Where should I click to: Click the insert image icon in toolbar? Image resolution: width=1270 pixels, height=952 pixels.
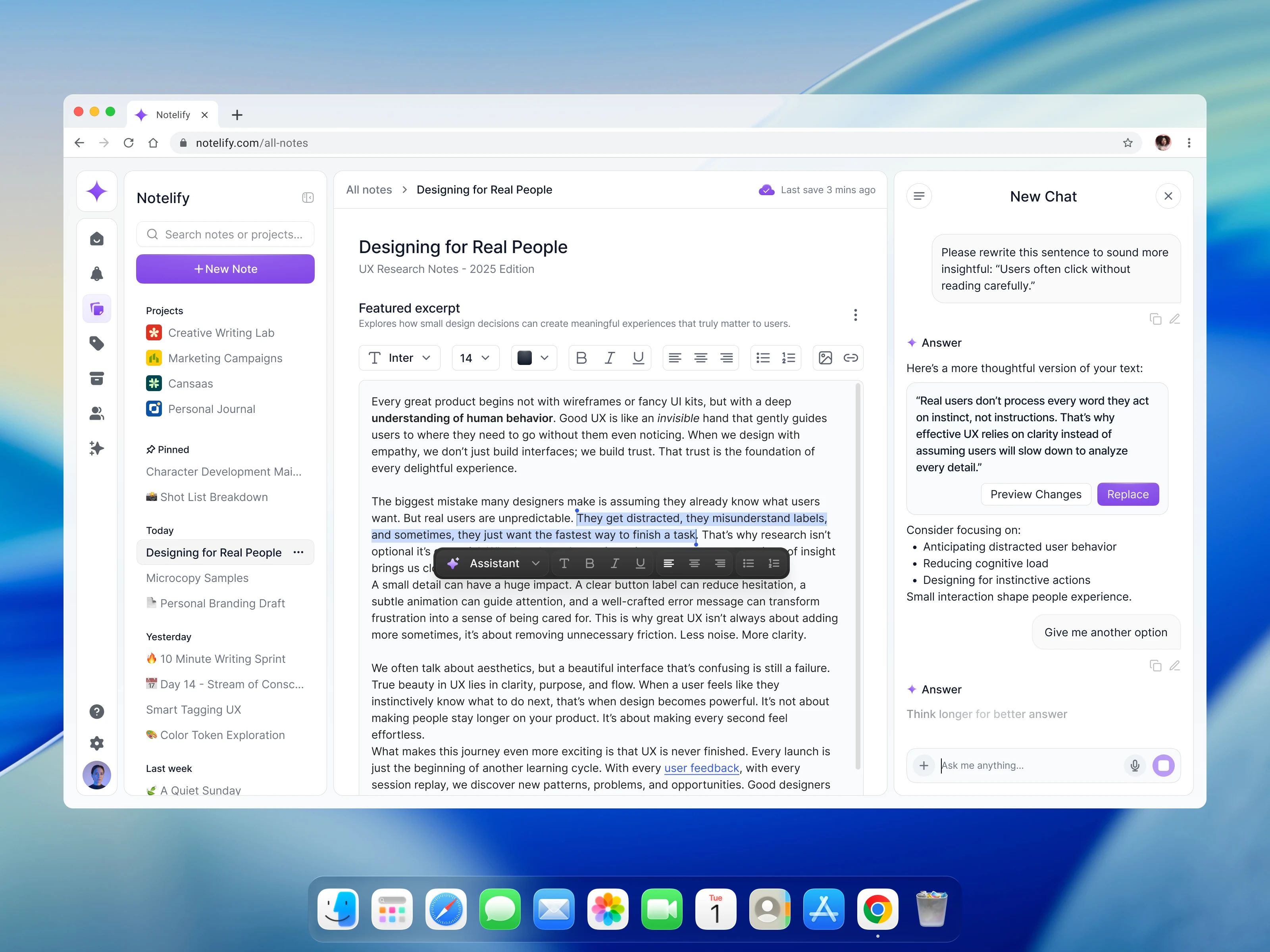pos(825,358)
